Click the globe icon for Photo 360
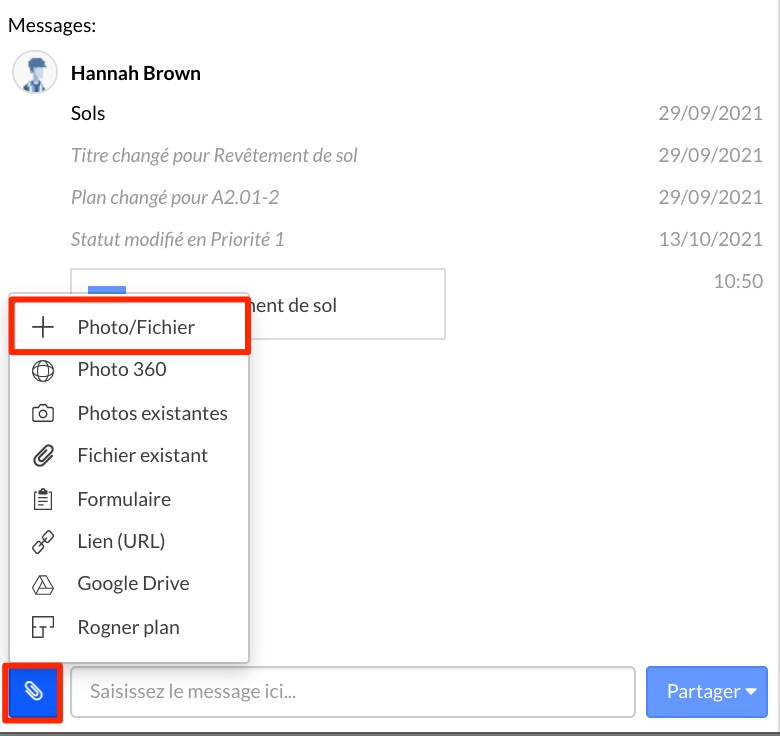This screenshot has width=780, height=736. coord(43,370)
